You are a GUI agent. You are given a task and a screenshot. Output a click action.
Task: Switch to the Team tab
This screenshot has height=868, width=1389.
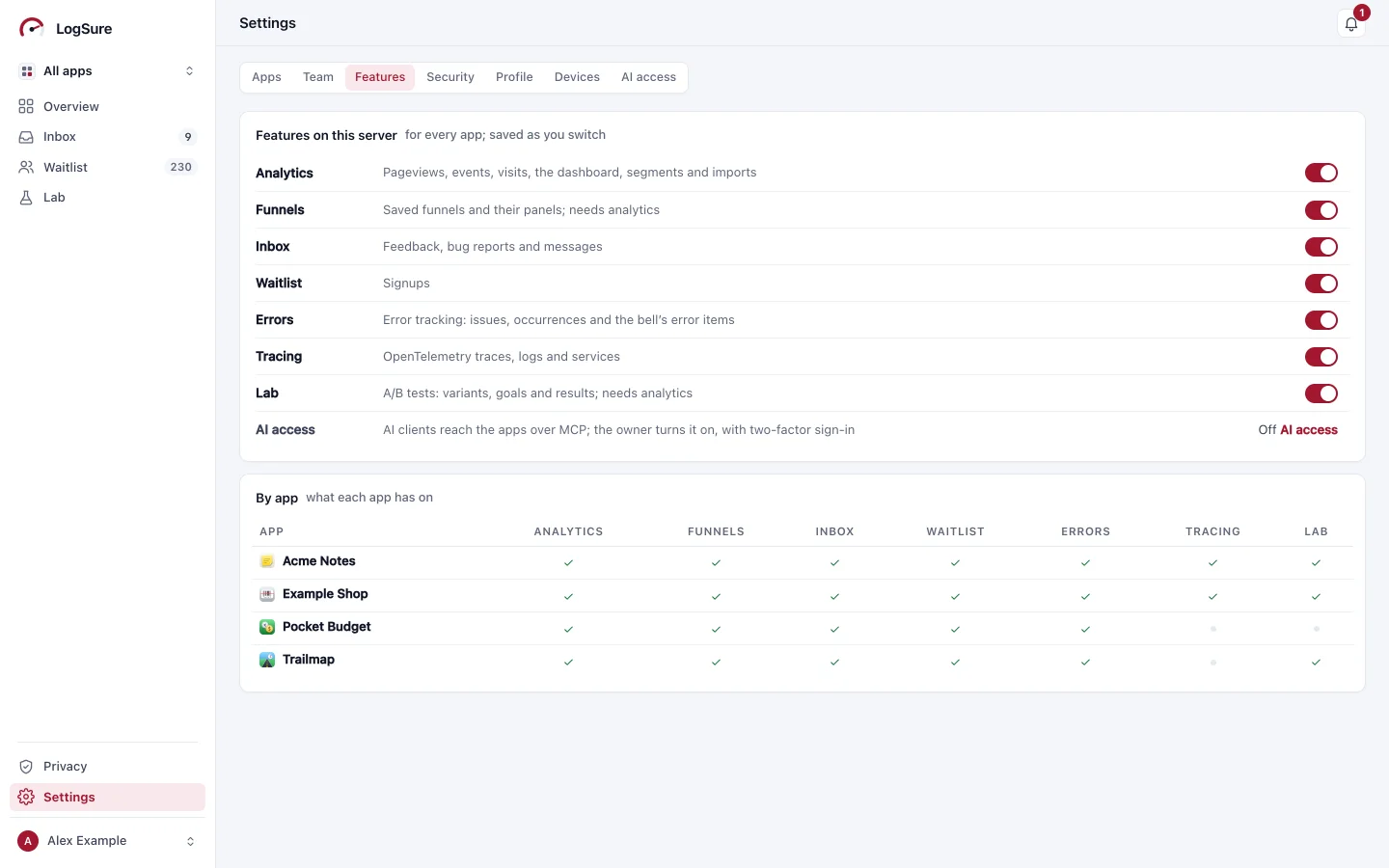pos(318,77)
